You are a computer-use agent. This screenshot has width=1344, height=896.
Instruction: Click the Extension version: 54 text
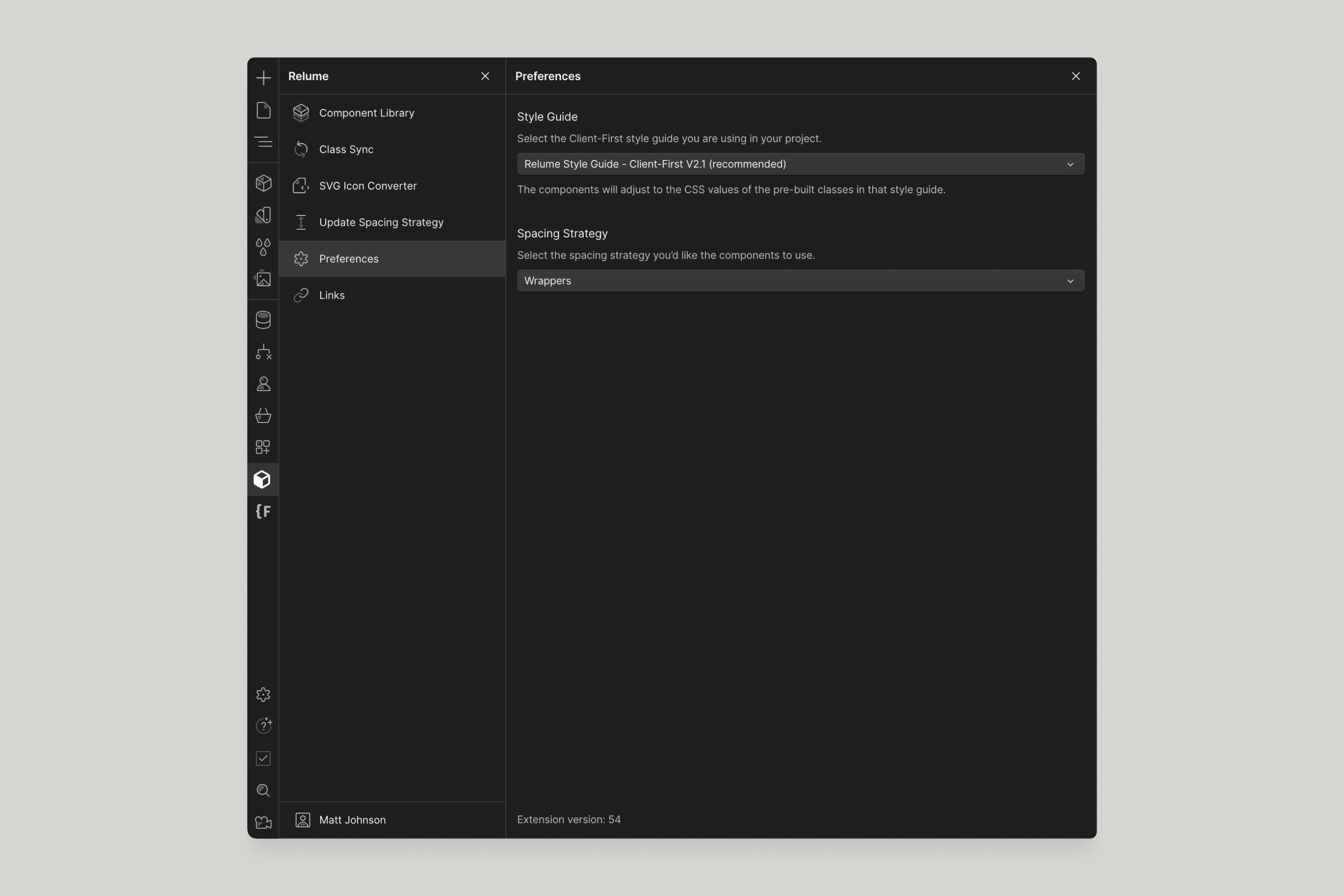coord(569,819)
